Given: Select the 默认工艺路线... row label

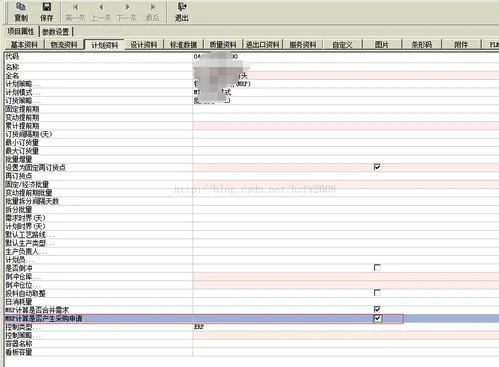Looking at the screenshot, I should [x=30, y=234].
